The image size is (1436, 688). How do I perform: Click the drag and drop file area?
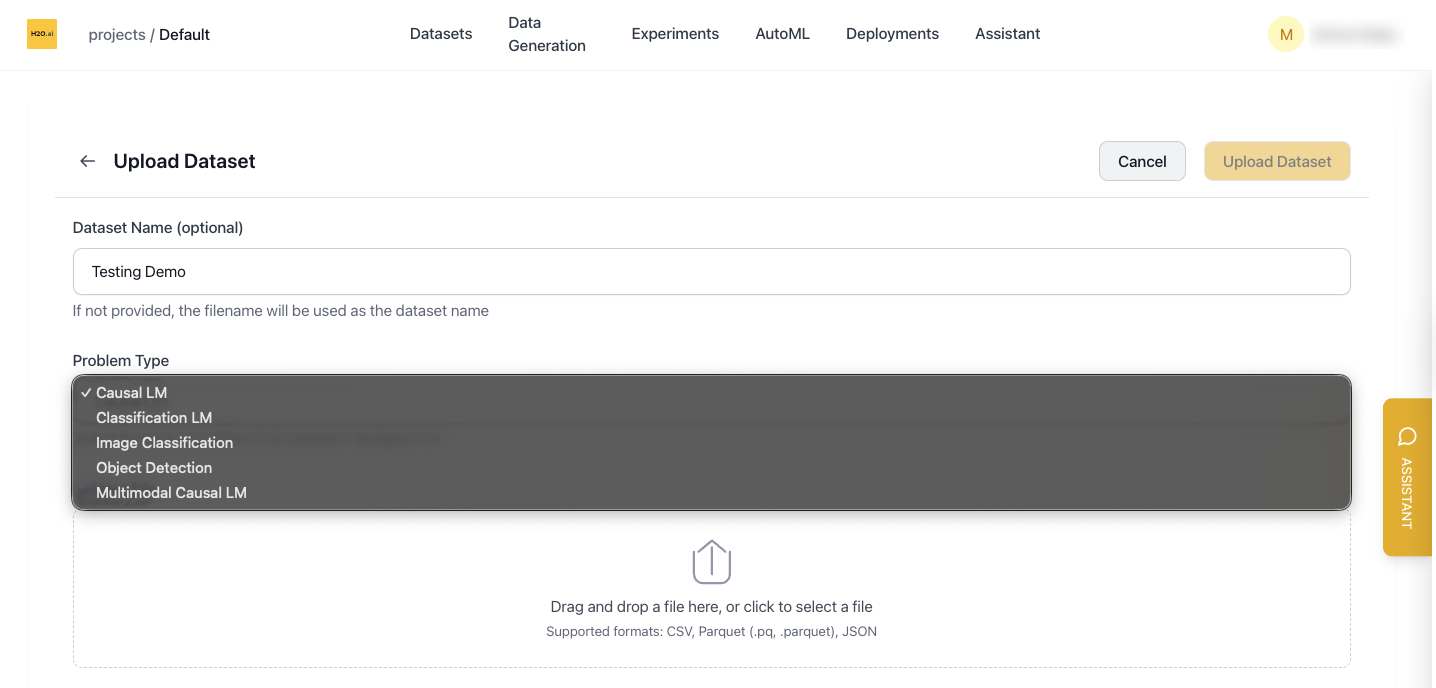point(711,589)
